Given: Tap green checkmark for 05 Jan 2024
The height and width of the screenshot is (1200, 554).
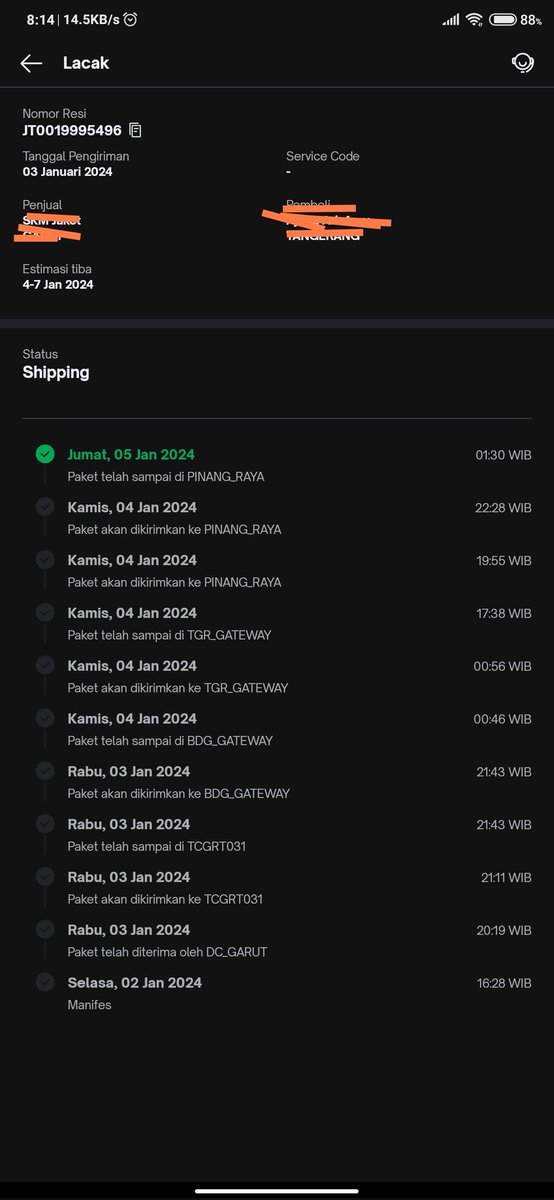Looking at the screenshot, I should 45,454.
